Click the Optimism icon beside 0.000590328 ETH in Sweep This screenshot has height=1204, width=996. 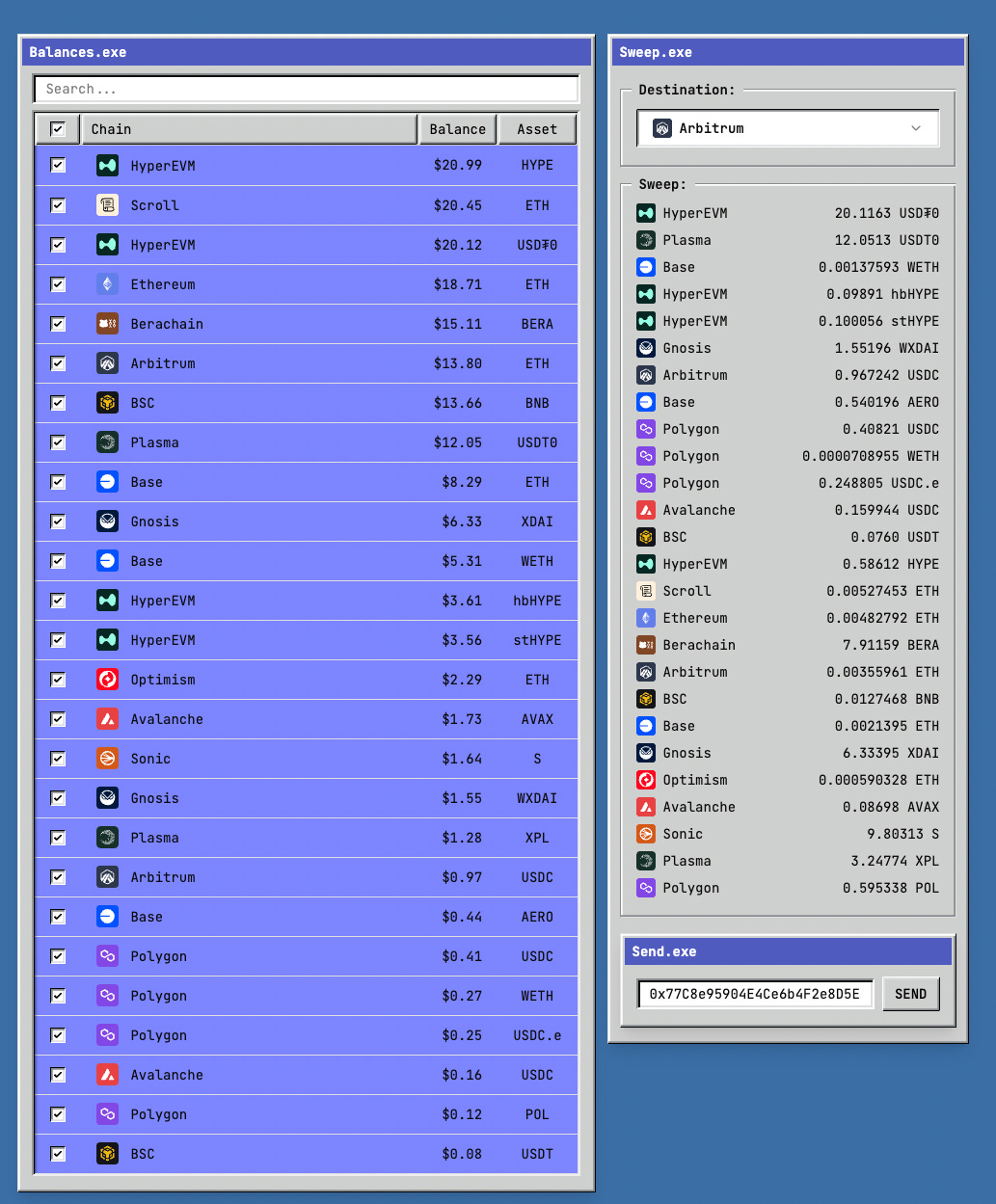[x=646, y=780]
